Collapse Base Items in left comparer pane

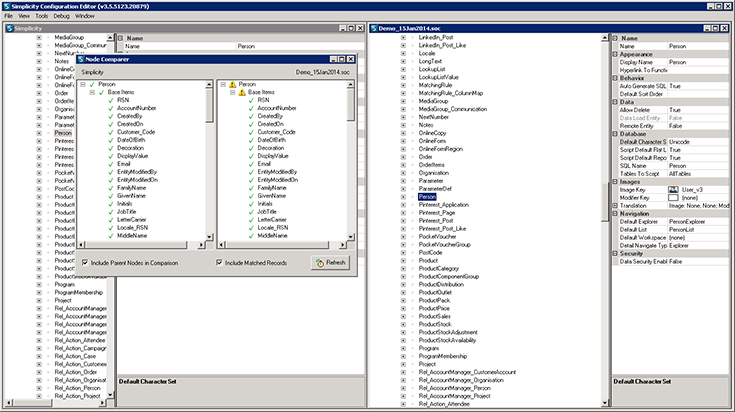[92, 92]
